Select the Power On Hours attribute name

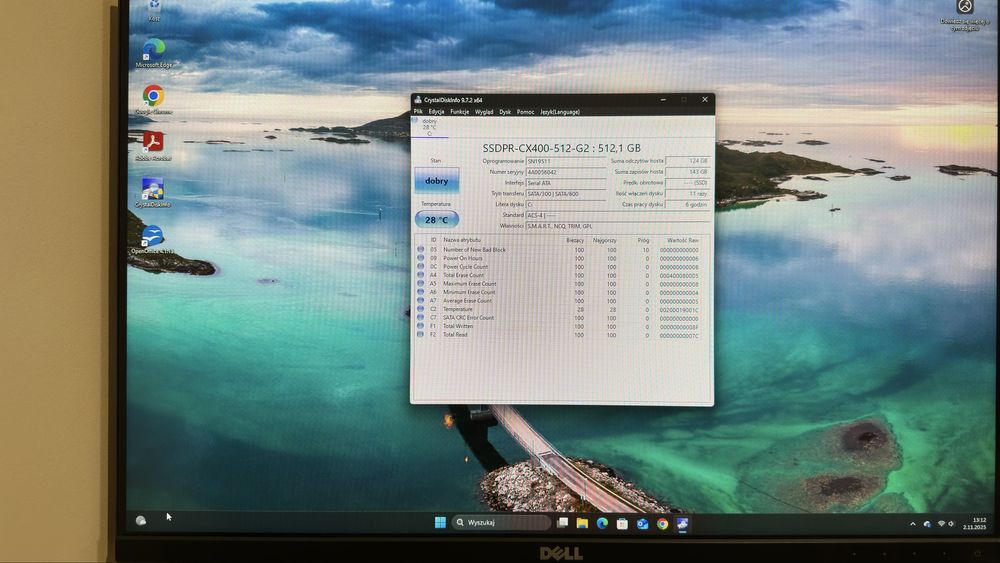pos(463,258)
